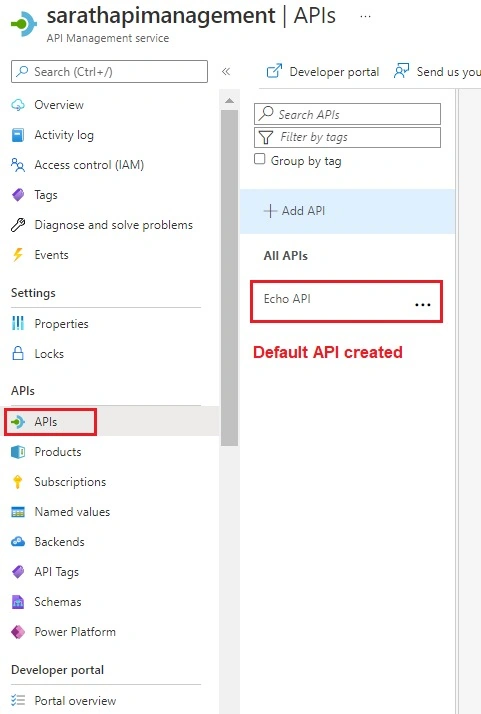481x714 pixels.
Task: Click the sidebar scroll up arrow
Action: pyautogui.click(x=230, y=101)
